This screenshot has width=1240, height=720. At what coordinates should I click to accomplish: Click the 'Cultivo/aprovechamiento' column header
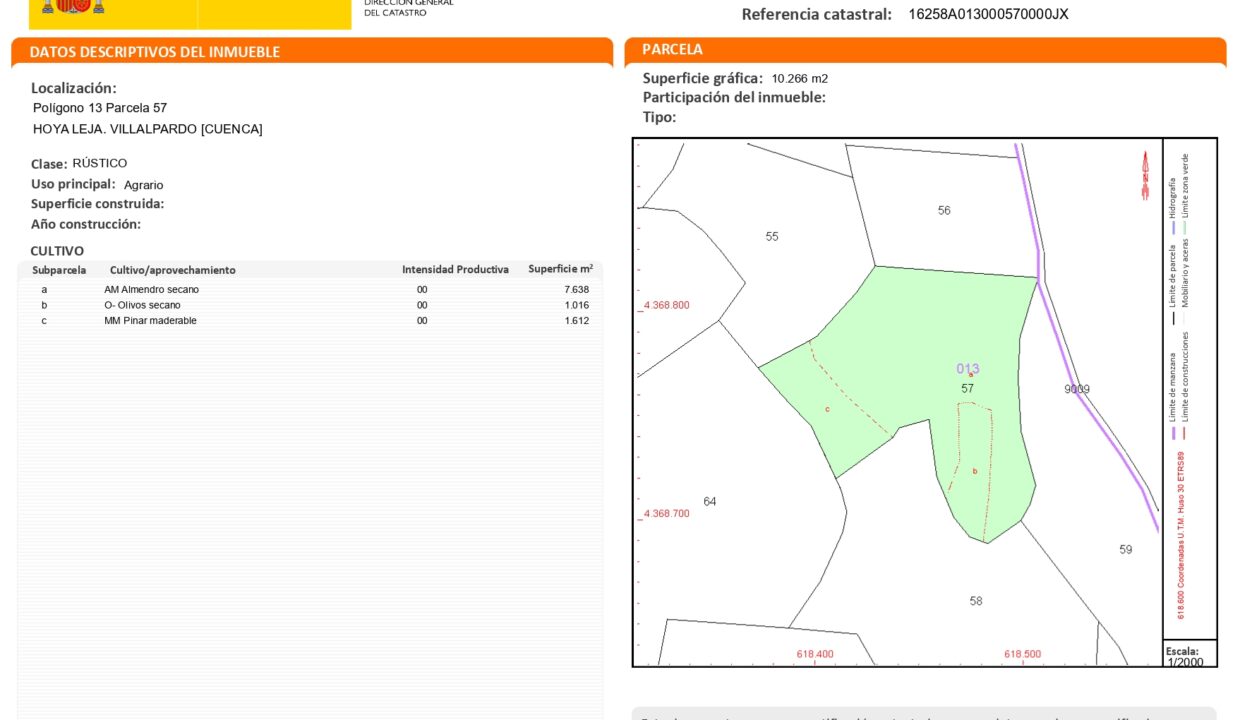tap(173, 270)
